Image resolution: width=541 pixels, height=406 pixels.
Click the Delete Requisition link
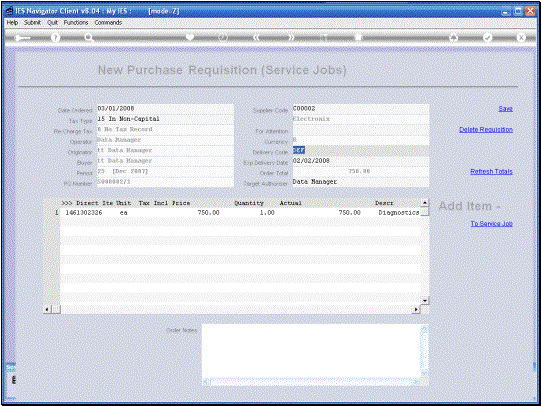click(x=486, y=129)
